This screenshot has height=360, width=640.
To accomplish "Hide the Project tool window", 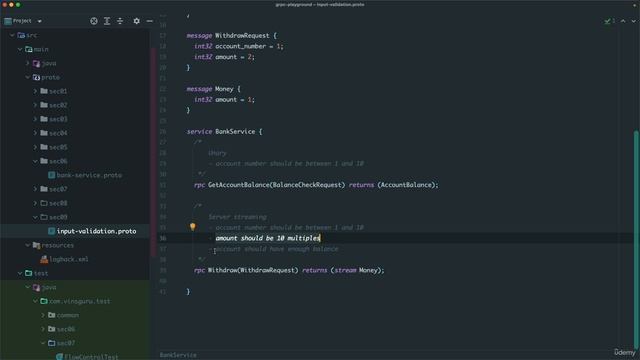I will click(149, 21).
